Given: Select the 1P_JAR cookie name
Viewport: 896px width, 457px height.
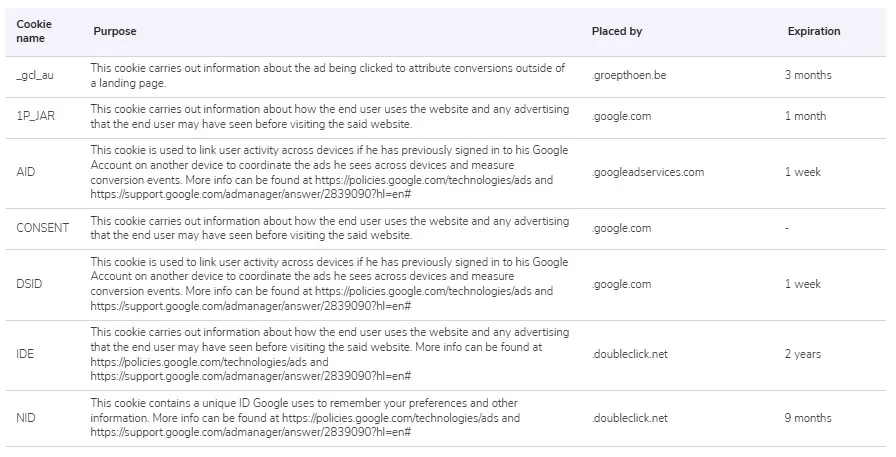Looking at the screenshot, I should [x=35, y=116].
